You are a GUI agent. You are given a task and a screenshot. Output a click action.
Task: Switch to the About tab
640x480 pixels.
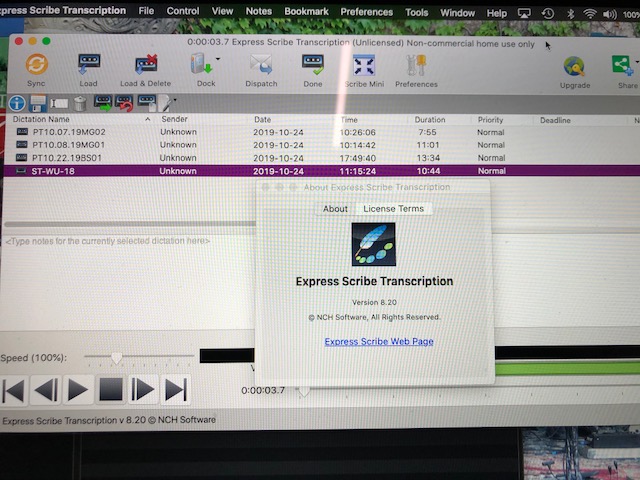pyautogui.click(x=335, y=209)
